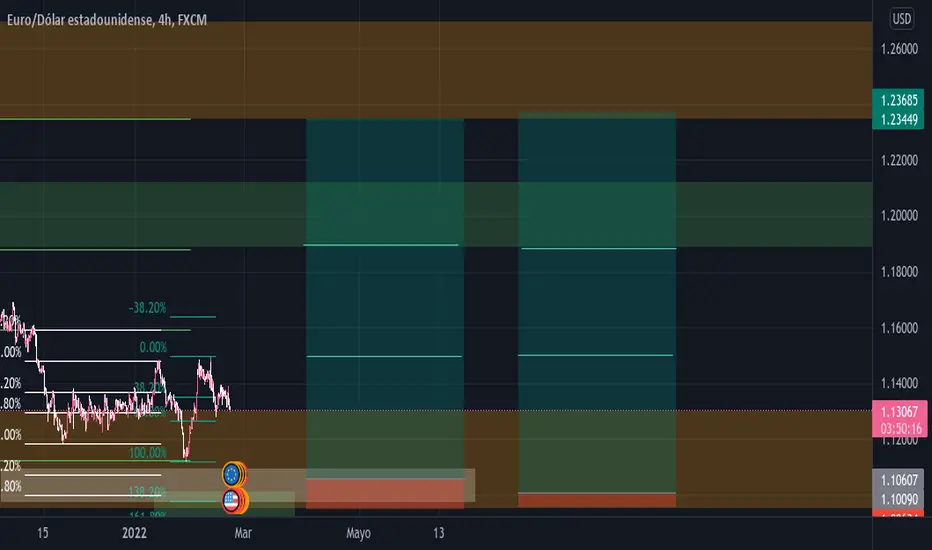Select the green 100.00% Fibonacci level label
932x550 pixels.
click(x=147, y=452)
